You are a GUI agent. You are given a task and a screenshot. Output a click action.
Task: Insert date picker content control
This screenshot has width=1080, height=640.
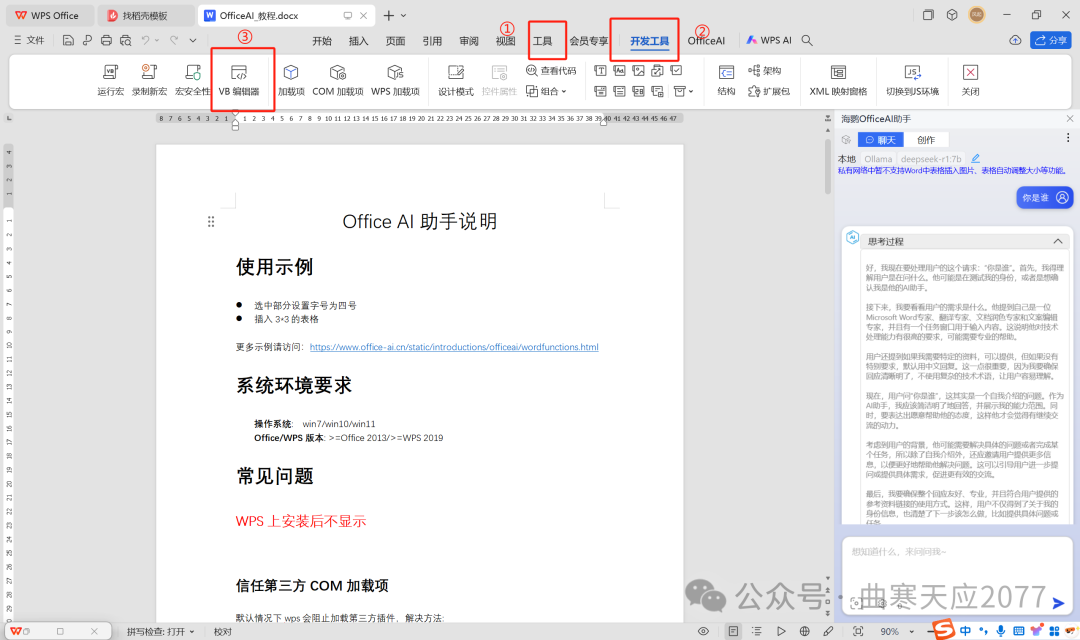(x=638, y=91)
